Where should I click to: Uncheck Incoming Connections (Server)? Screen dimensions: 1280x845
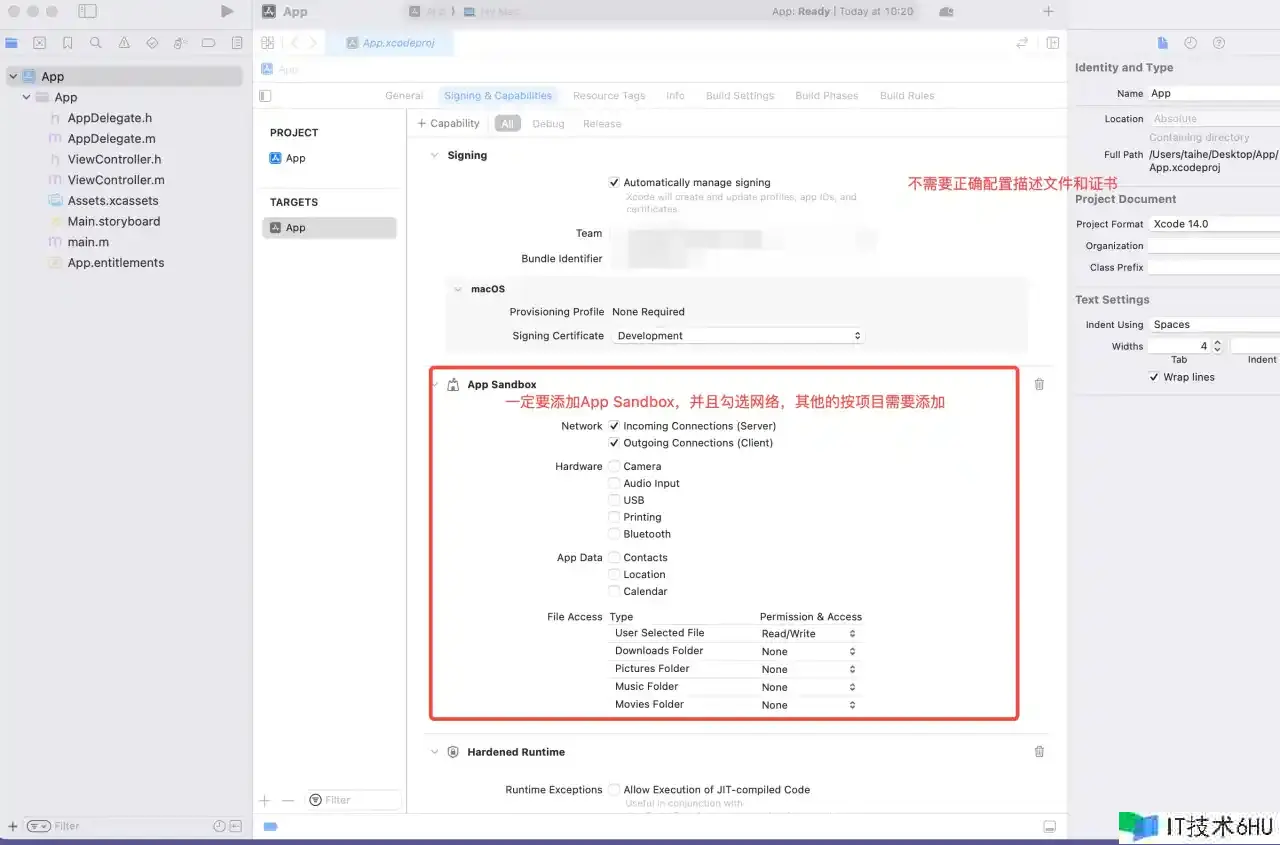pos(614,426)
